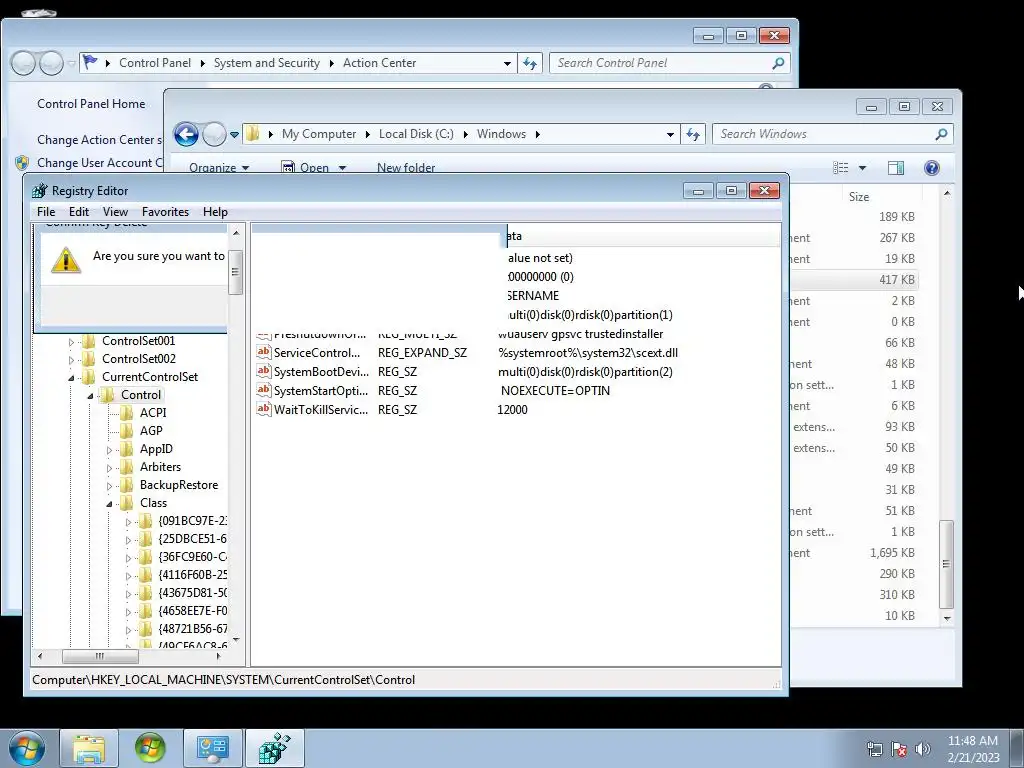This screenshot has width=1024, height=768.
Task: Click the SystemStartOpti value string icon
Action: [263, 390]
